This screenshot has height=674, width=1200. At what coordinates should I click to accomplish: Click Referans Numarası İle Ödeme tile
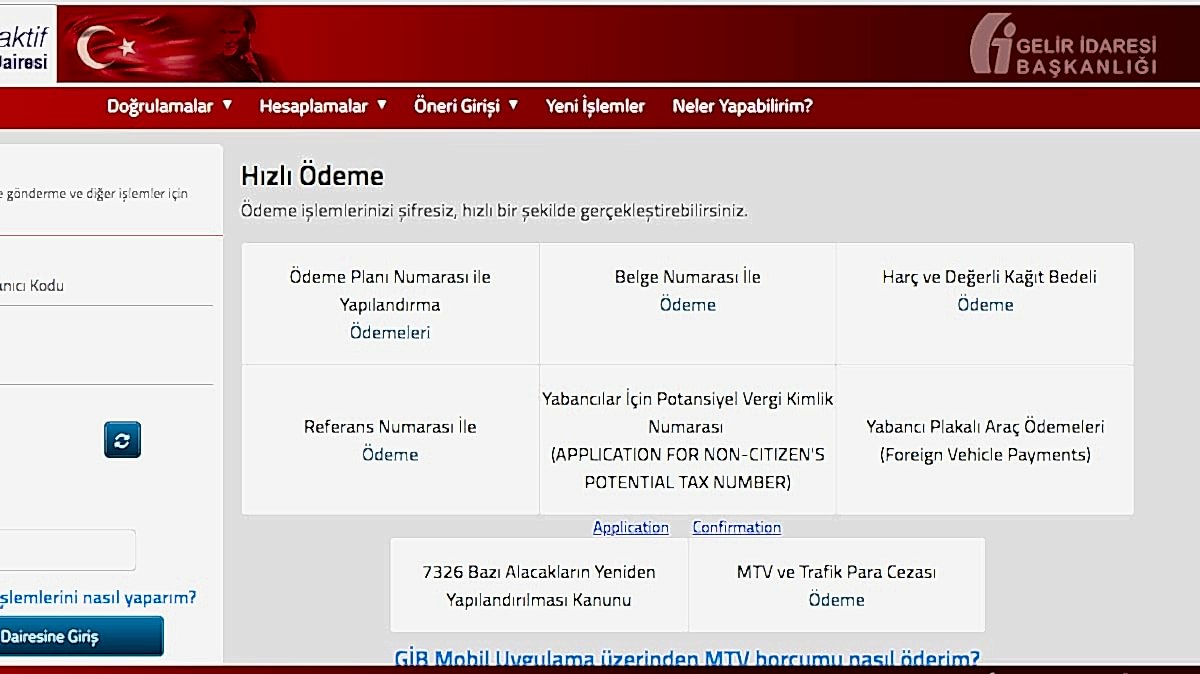[x=390, y=440]
